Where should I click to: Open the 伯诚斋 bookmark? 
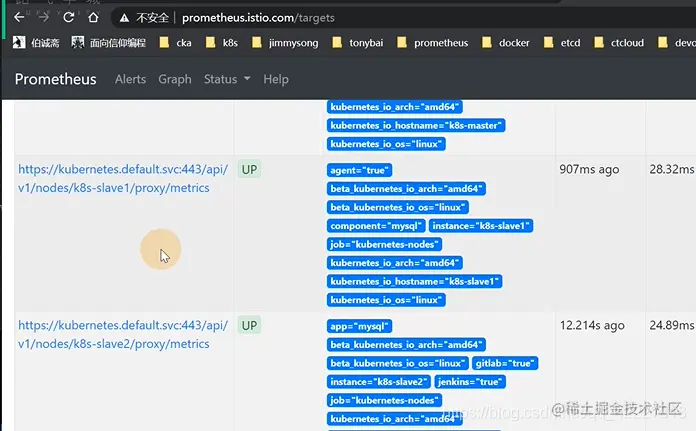coord(36,43)
